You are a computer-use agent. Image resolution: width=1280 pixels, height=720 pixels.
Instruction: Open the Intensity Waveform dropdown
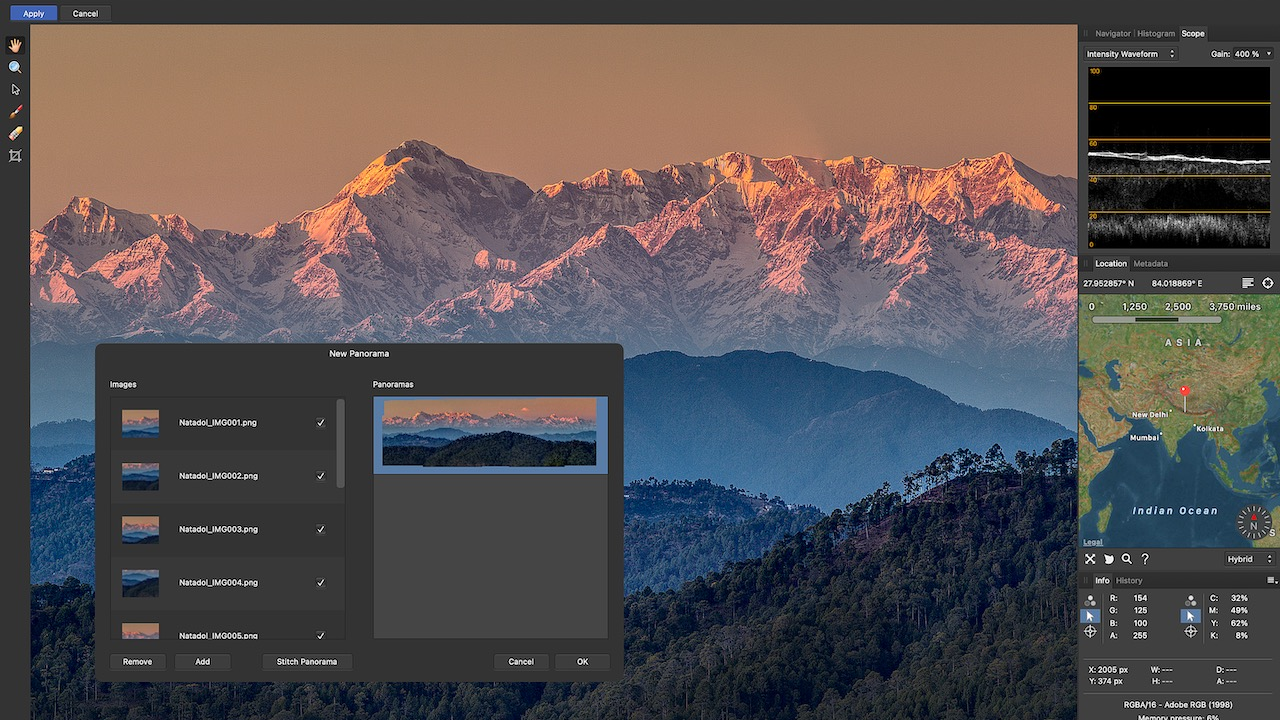tap(1131, 54)
